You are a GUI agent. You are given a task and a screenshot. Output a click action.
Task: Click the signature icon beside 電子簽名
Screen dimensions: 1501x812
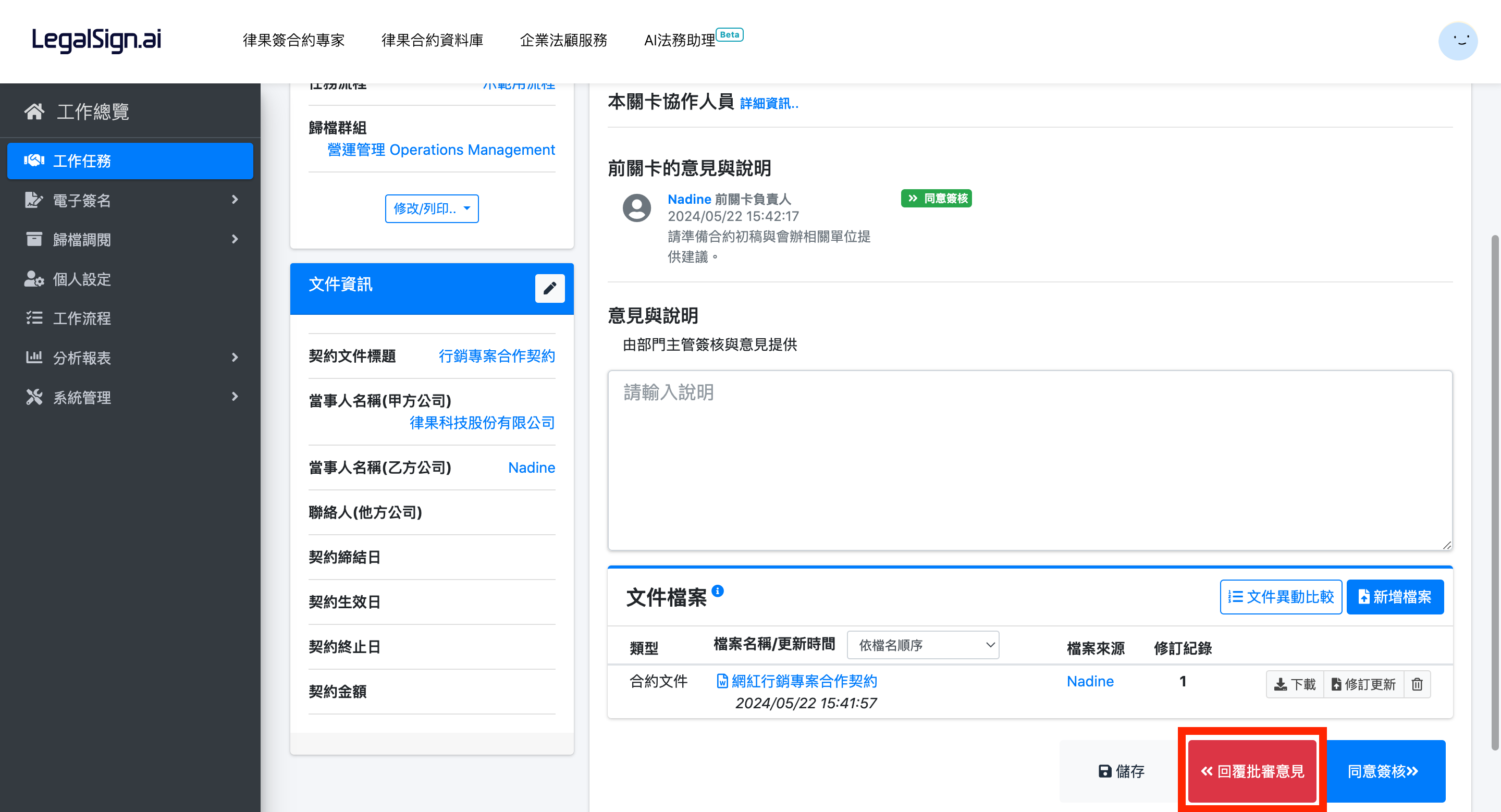[x=34, y=200]
